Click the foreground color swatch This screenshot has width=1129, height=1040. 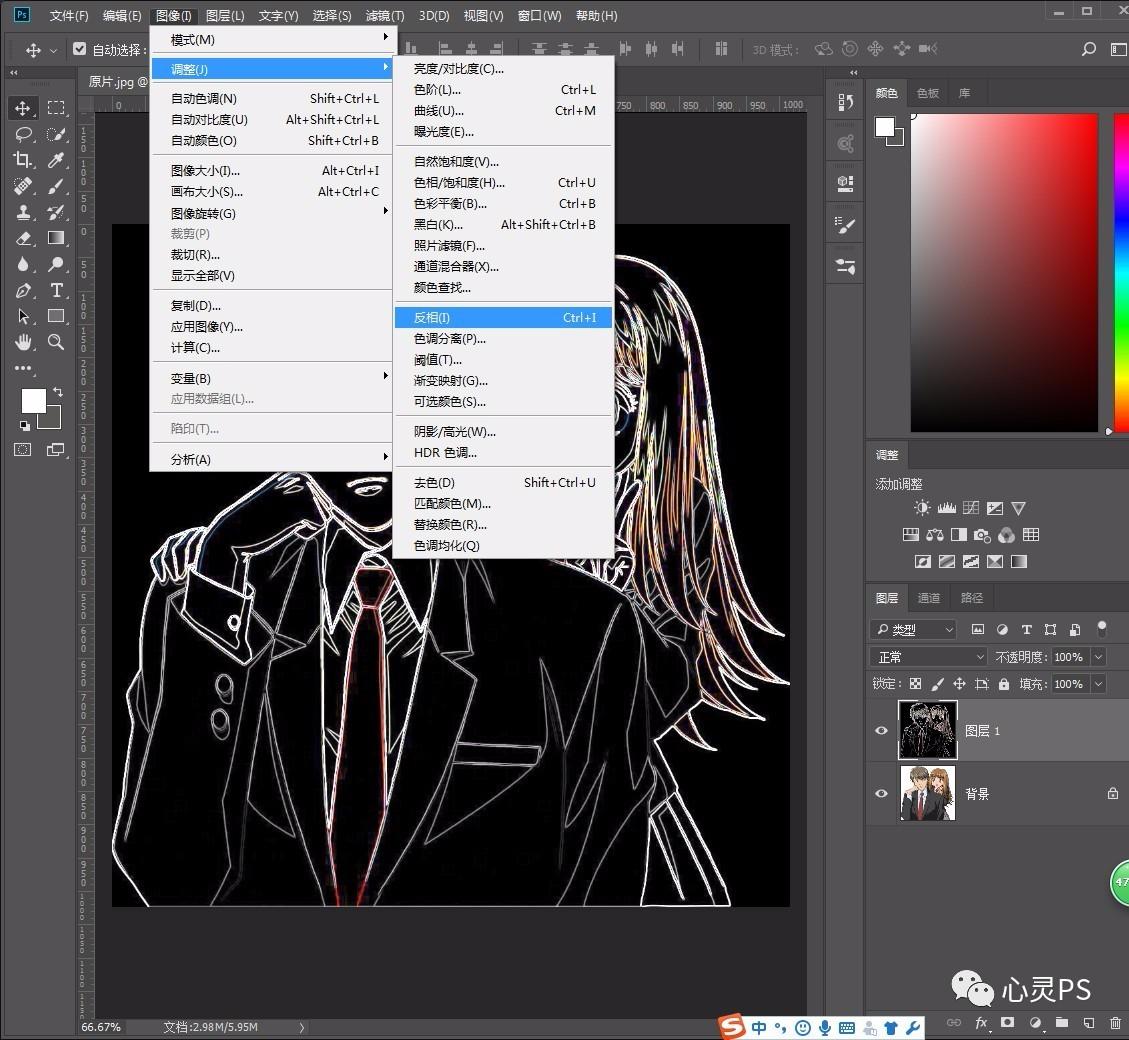point(33,400)
